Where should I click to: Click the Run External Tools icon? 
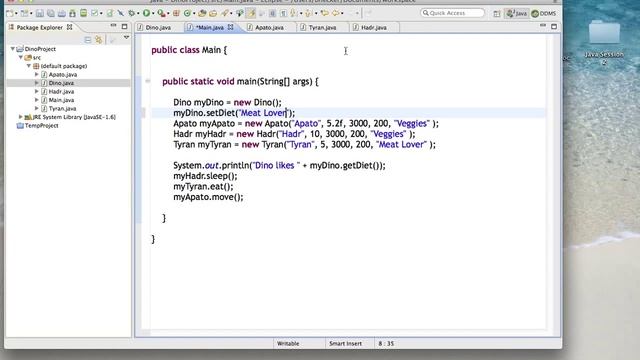pos(162,13)
